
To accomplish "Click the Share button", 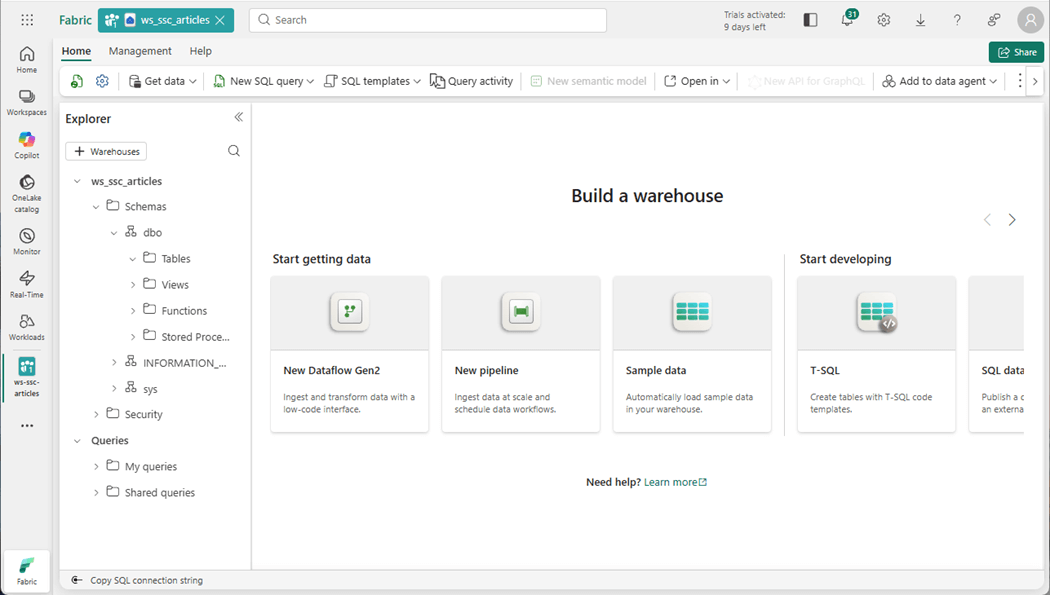I will pyautogui.click(x=1017, y=52).
